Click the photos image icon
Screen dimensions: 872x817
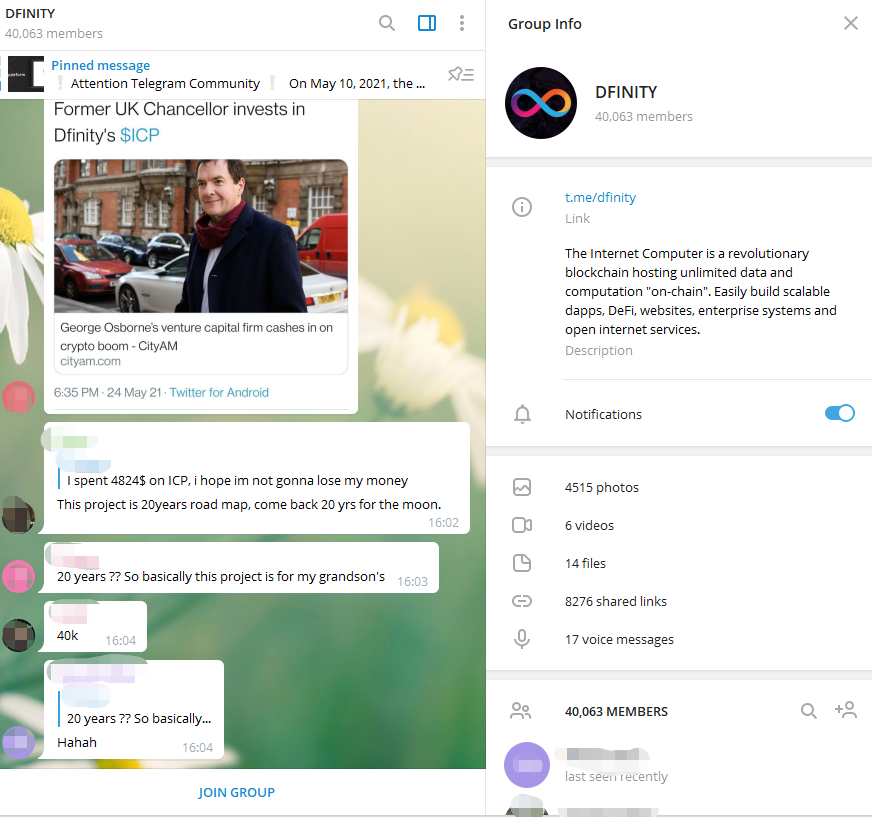click(522, 487)
